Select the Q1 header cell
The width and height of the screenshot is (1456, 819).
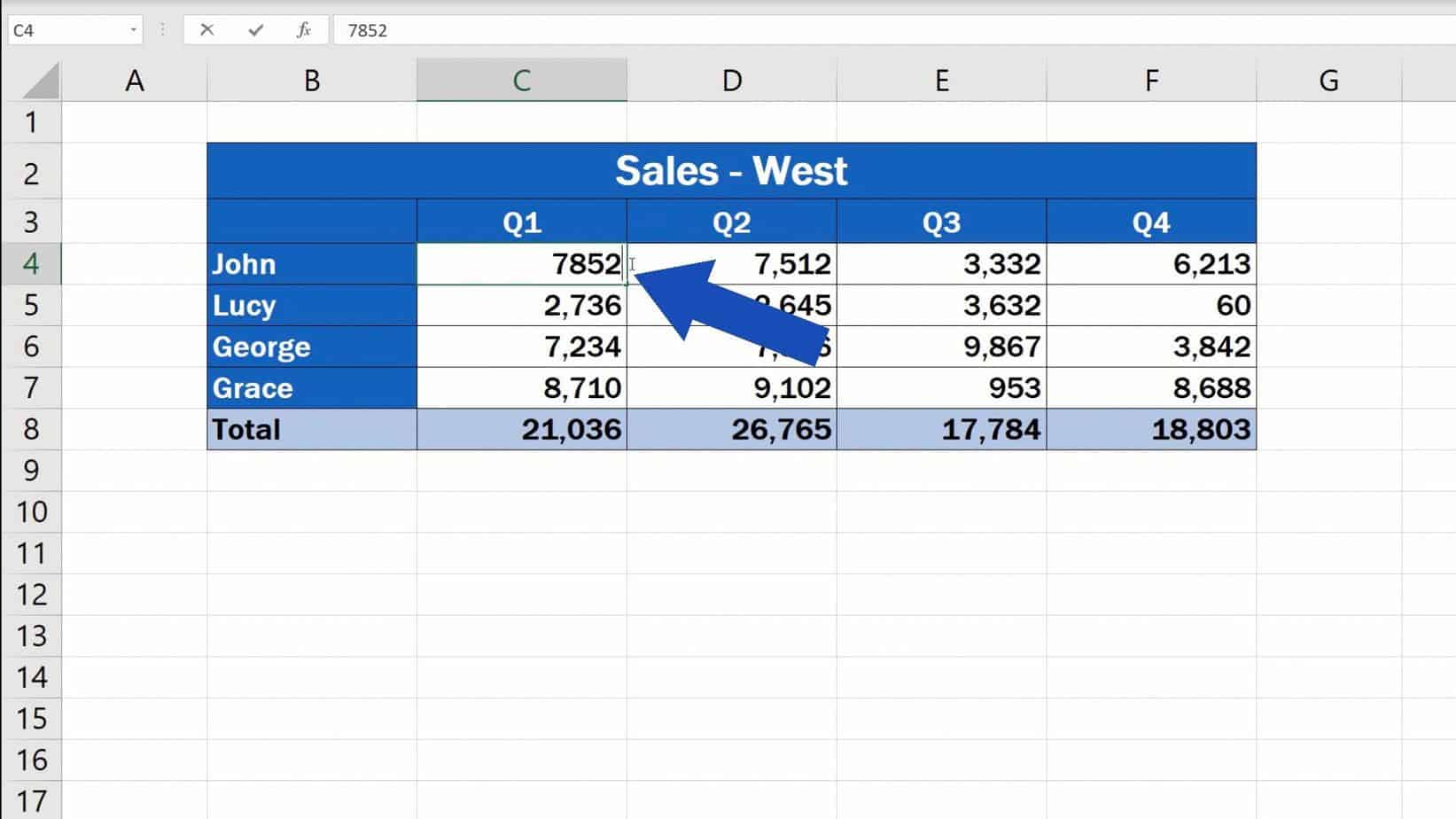point(521,222)
